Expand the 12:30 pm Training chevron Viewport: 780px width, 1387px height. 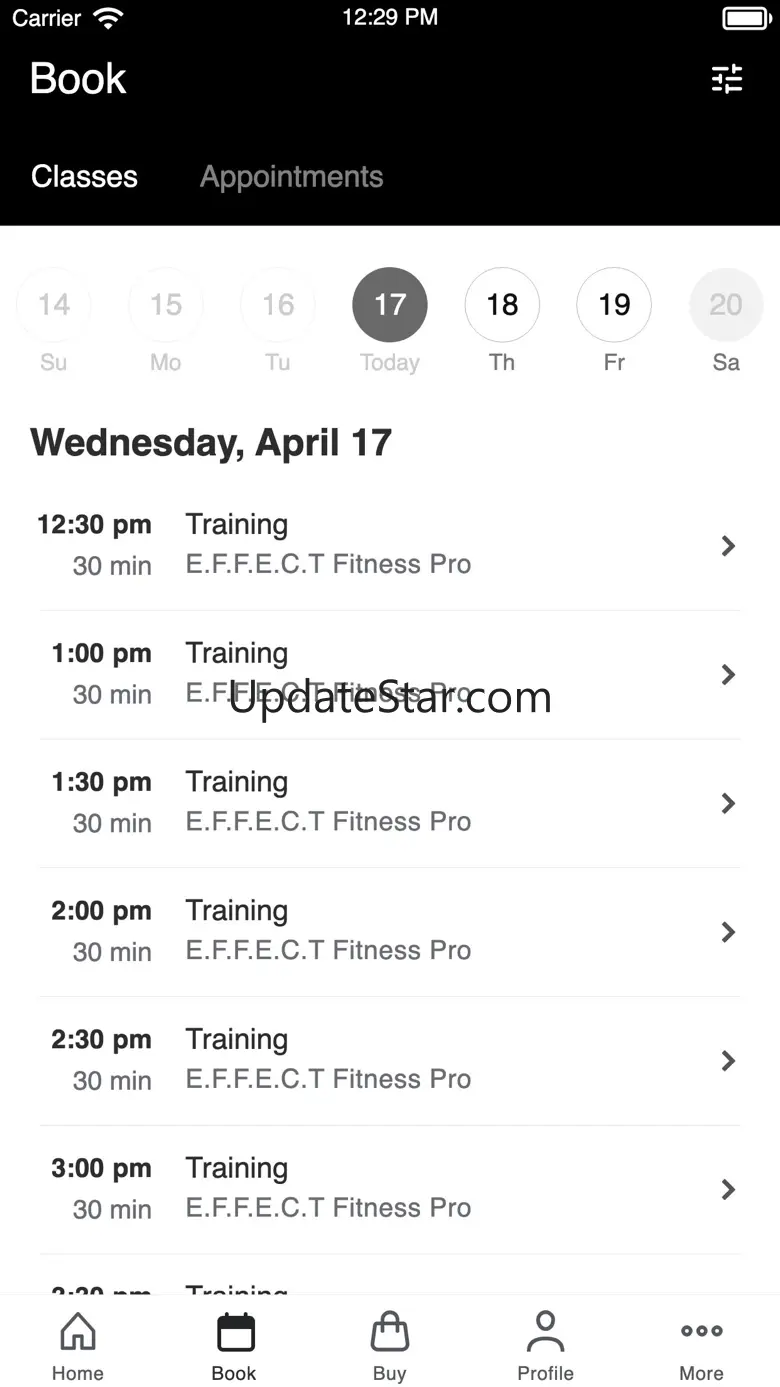click(728, 546)
